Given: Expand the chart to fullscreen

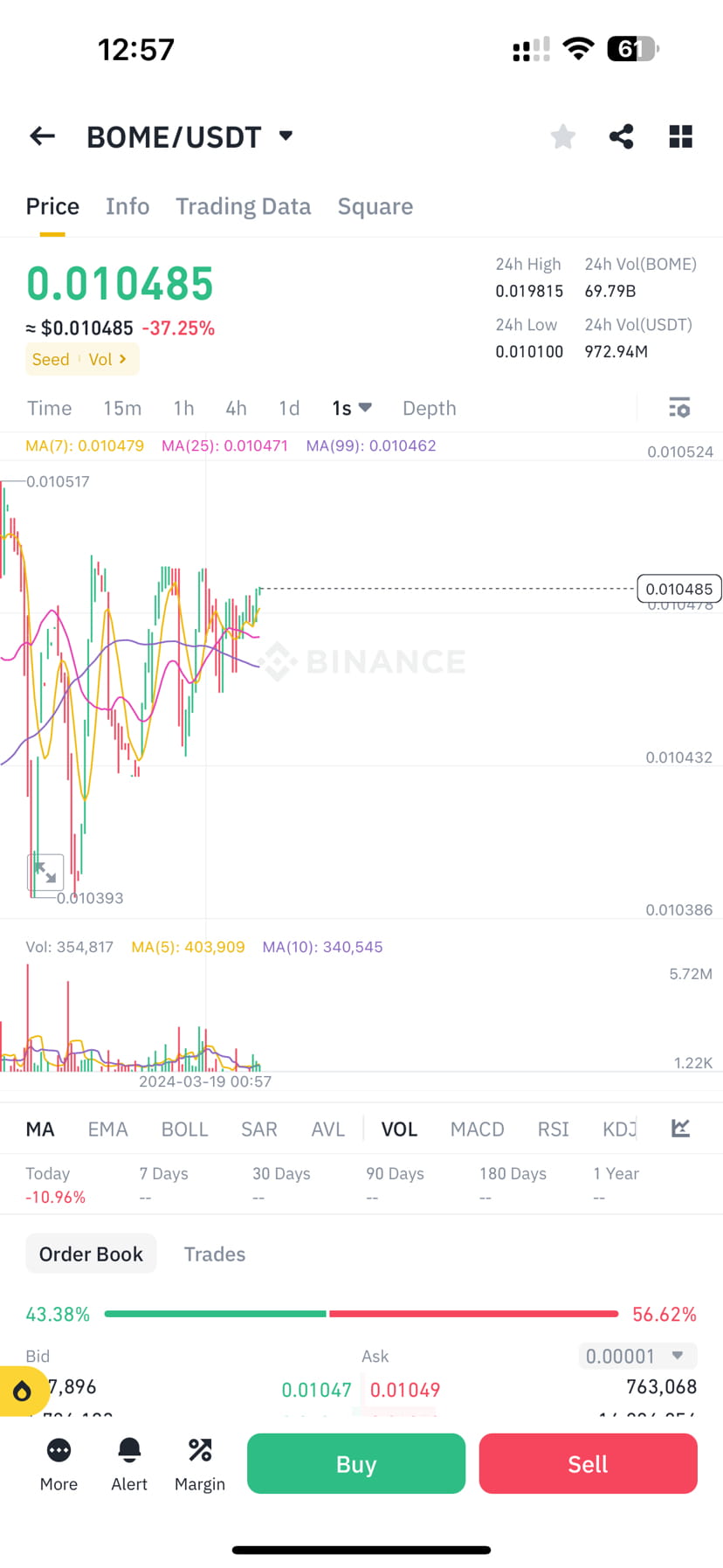Looking at the screenshot, I should 45,872.
